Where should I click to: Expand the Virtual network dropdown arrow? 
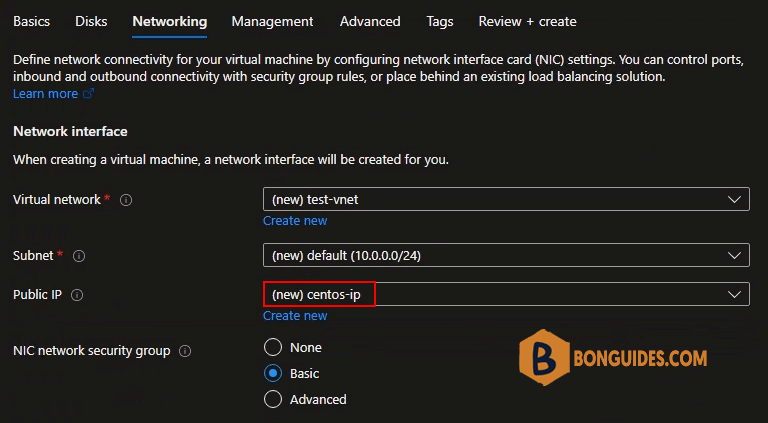(734, 200)
